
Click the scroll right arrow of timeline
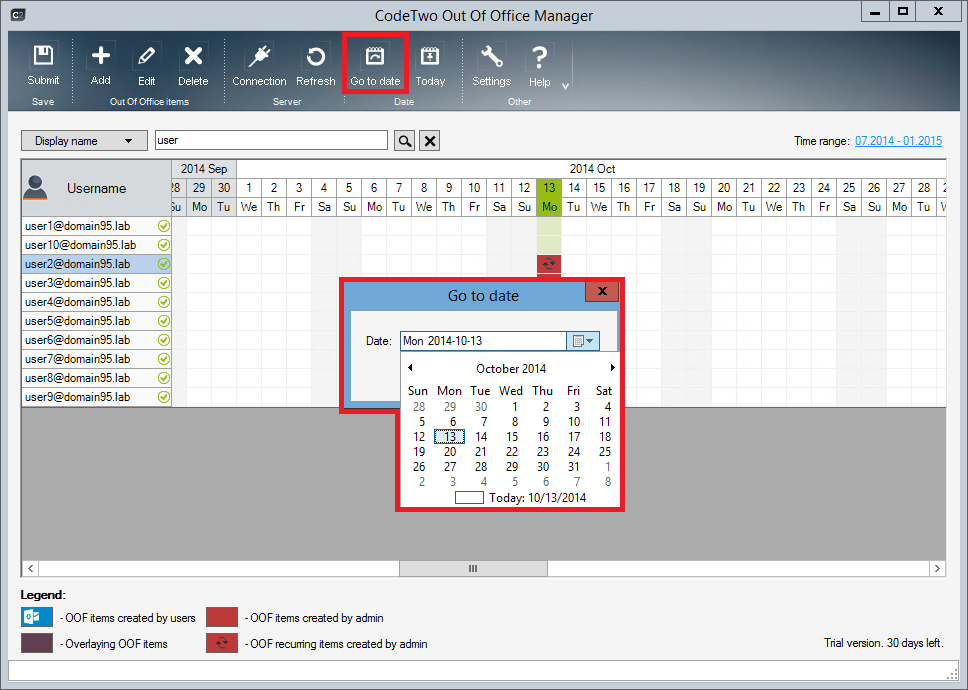[x=937, y=568]
